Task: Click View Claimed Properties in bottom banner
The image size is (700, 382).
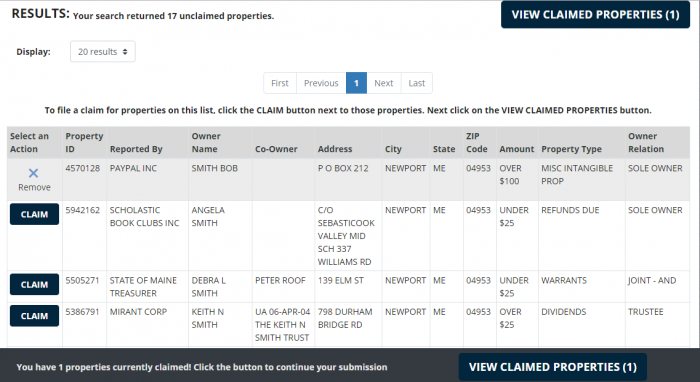Action: click(x=553, y=367)
